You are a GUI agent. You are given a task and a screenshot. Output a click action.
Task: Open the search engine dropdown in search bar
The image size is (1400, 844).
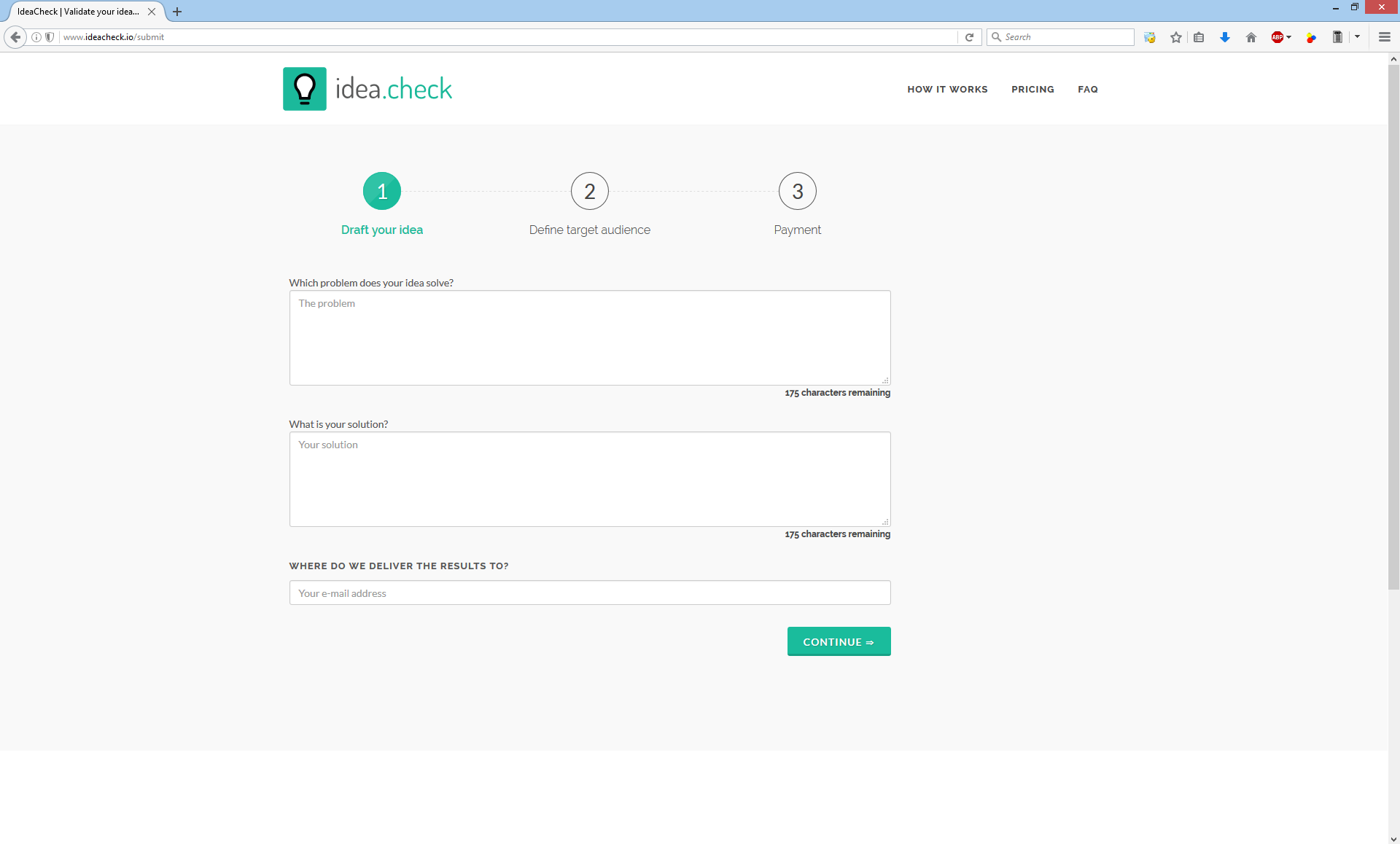pos(997,36)
